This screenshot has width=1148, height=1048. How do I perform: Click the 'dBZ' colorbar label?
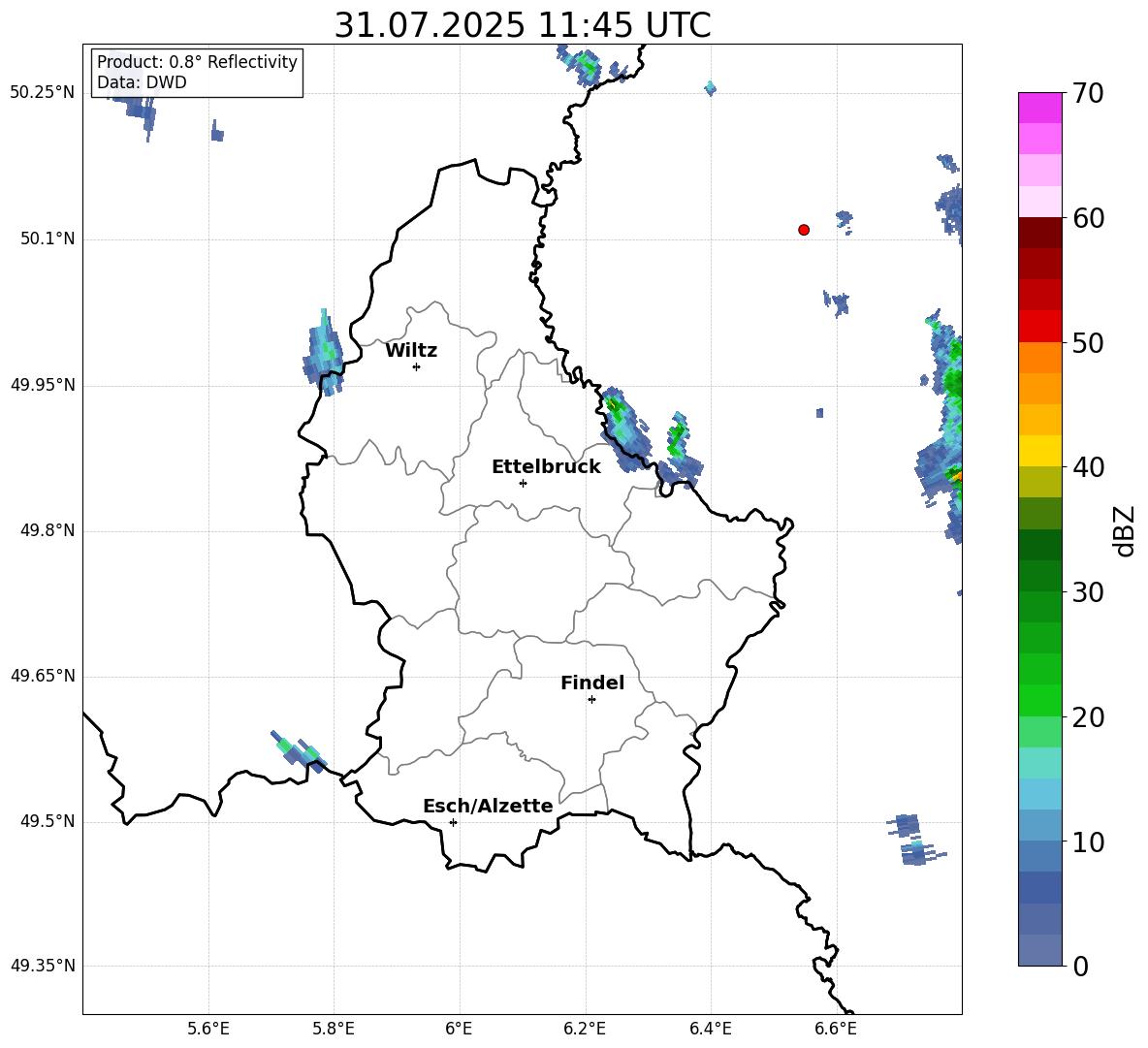tap(1125, 530)
